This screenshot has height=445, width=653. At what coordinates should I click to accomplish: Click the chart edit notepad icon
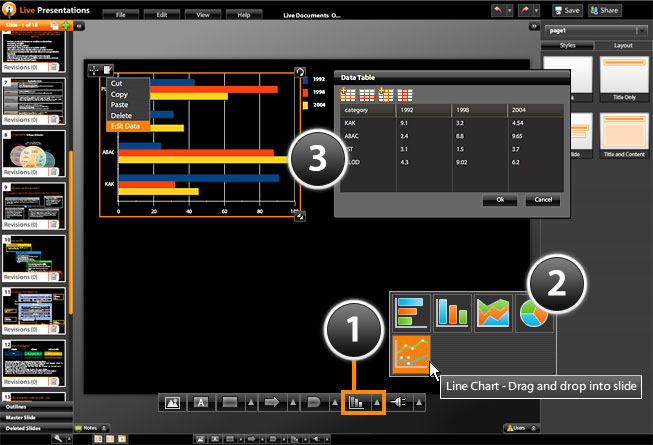click(107, 70)
